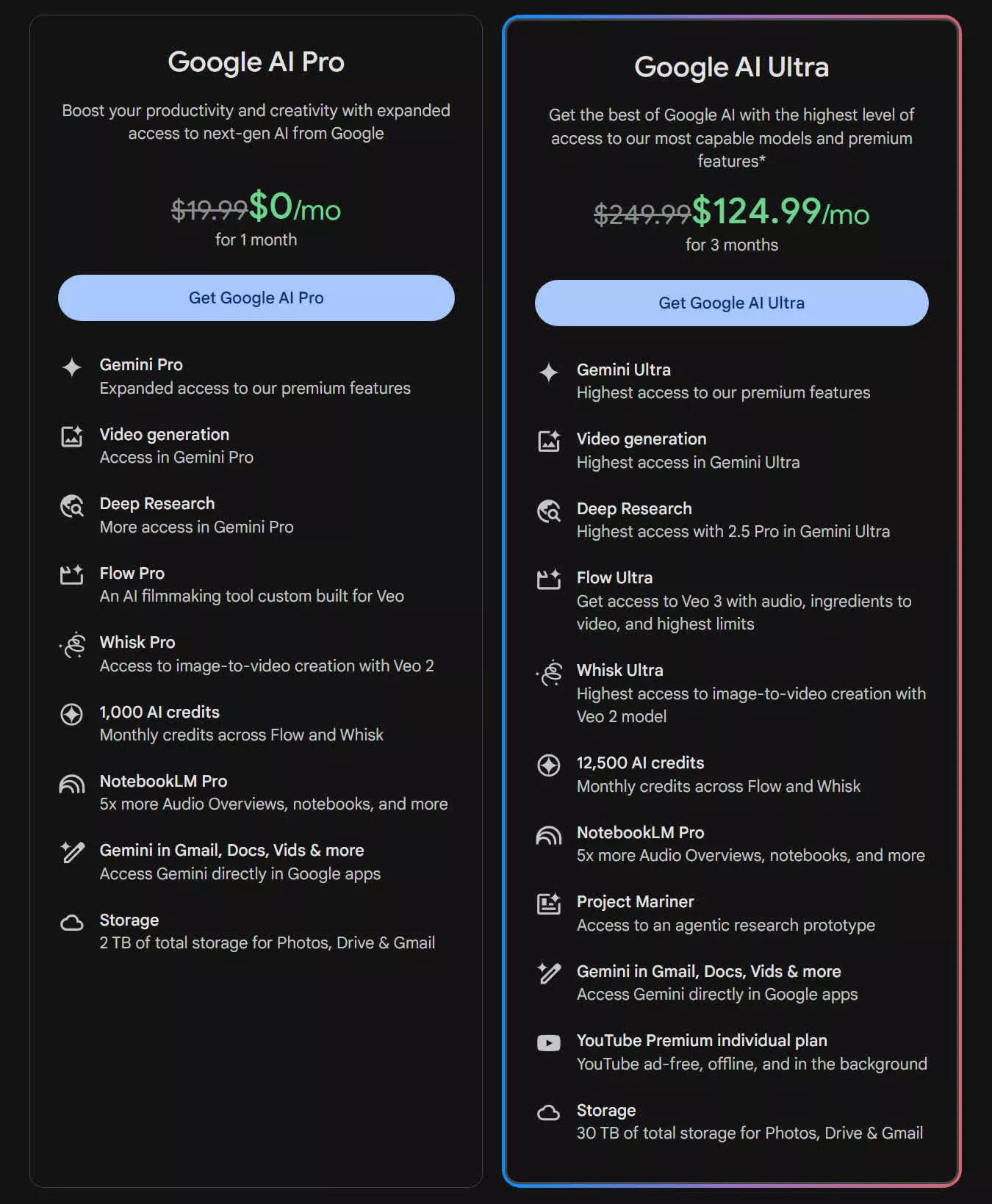Click the Gemini Ultra sparkle icon
Screen dimensions: 992x1204
click(x=549, y=372)
